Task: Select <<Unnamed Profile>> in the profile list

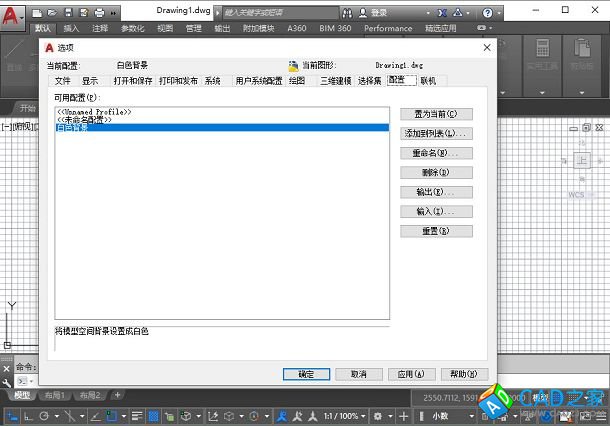Action: (x=94, y=112)
